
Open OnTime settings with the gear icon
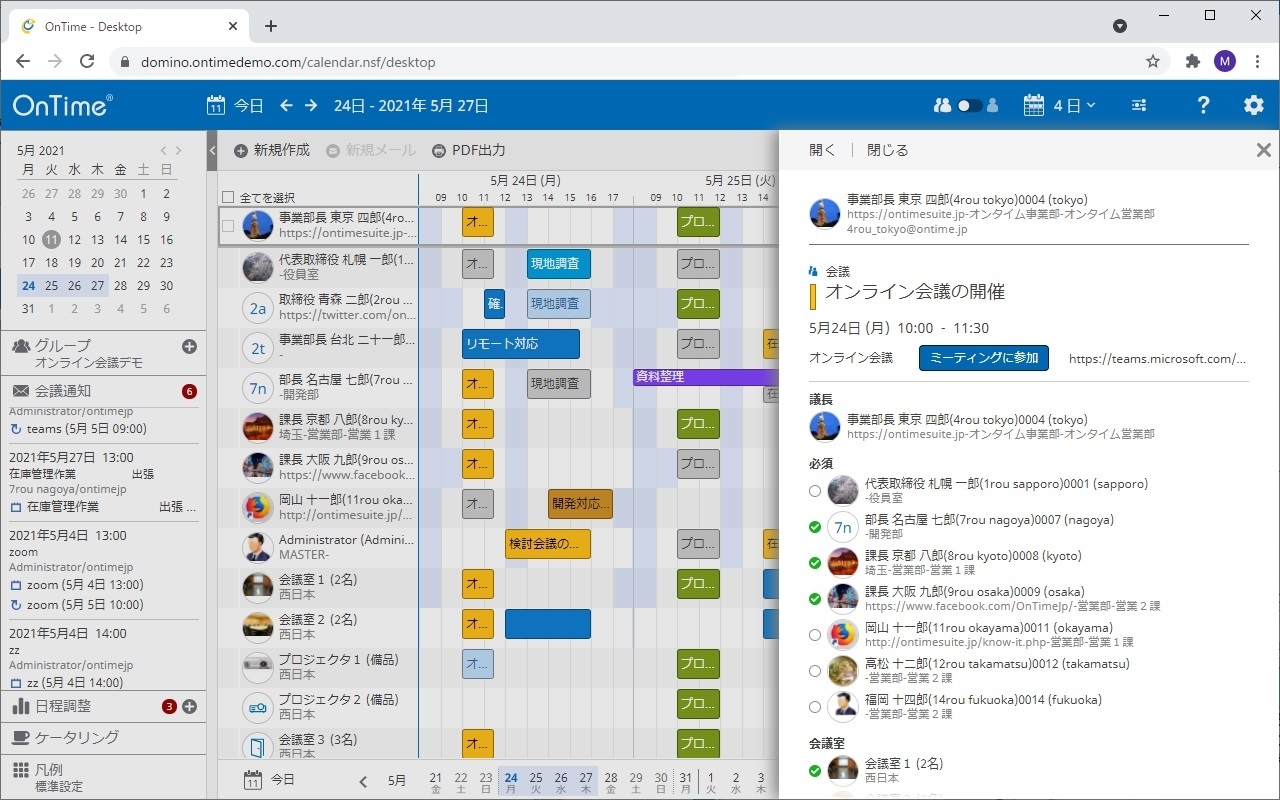coord(1252,104)
